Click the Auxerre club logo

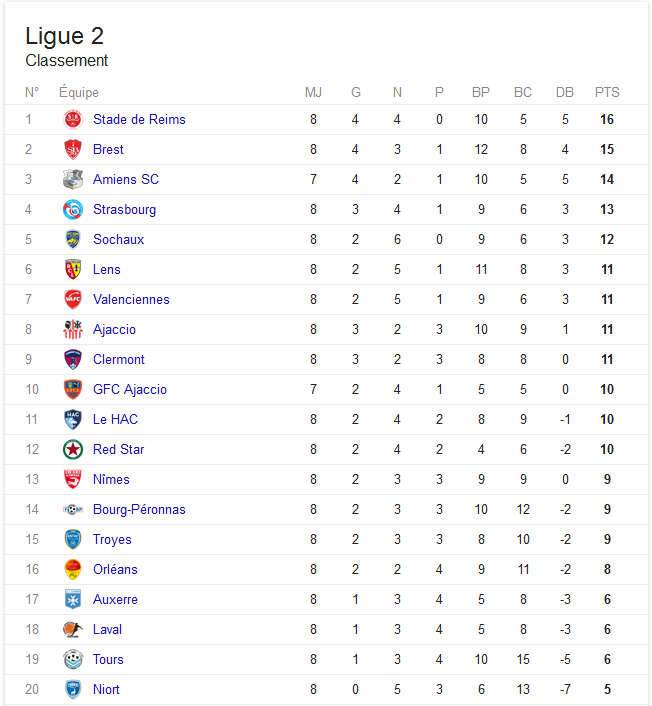(72, 599)
